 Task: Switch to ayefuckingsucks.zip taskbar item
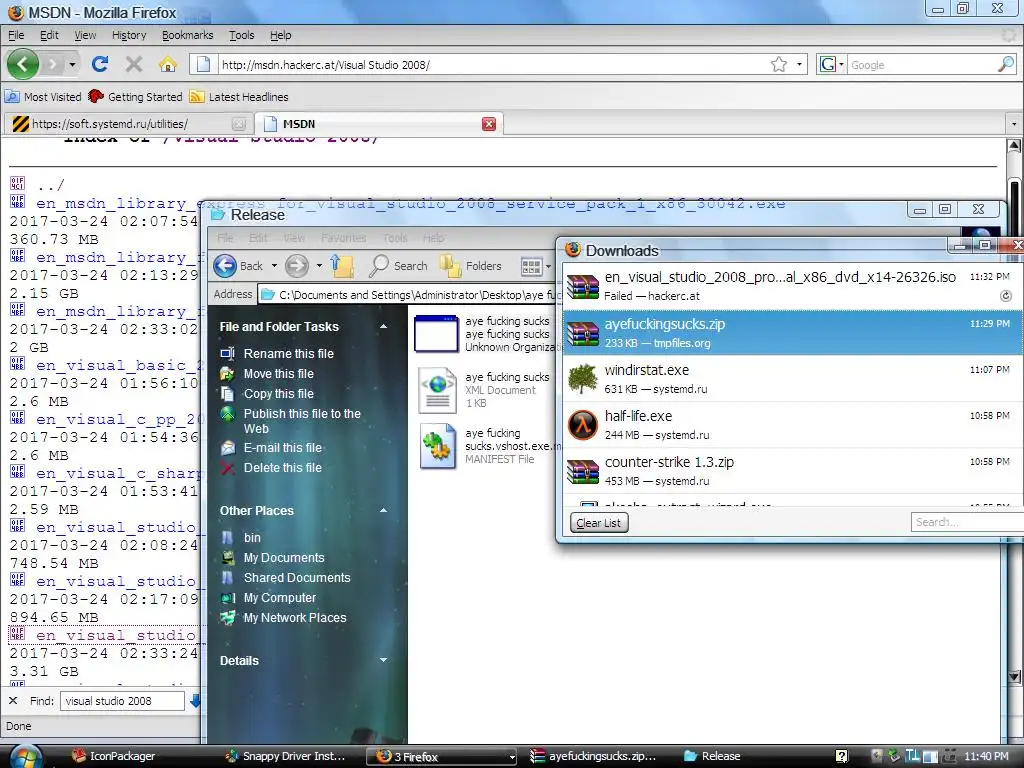point(594,756)
